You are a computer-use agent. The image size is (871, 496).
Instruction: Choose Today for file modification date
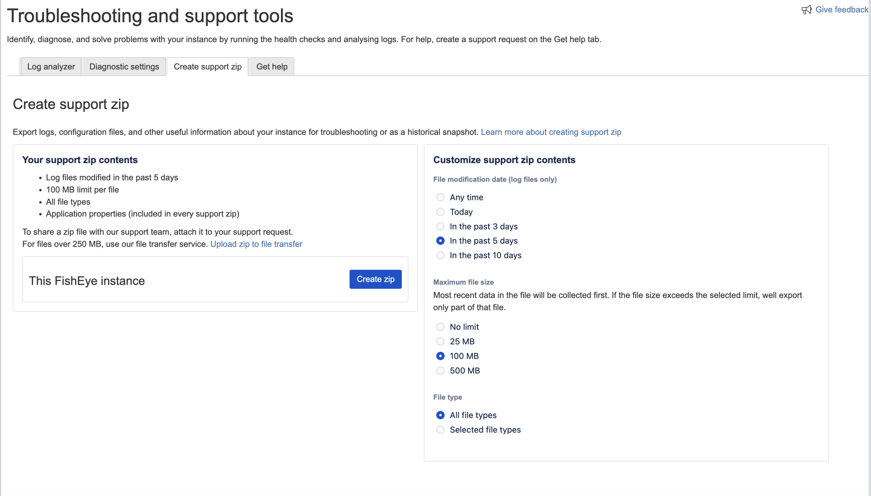tap(440, 212)
